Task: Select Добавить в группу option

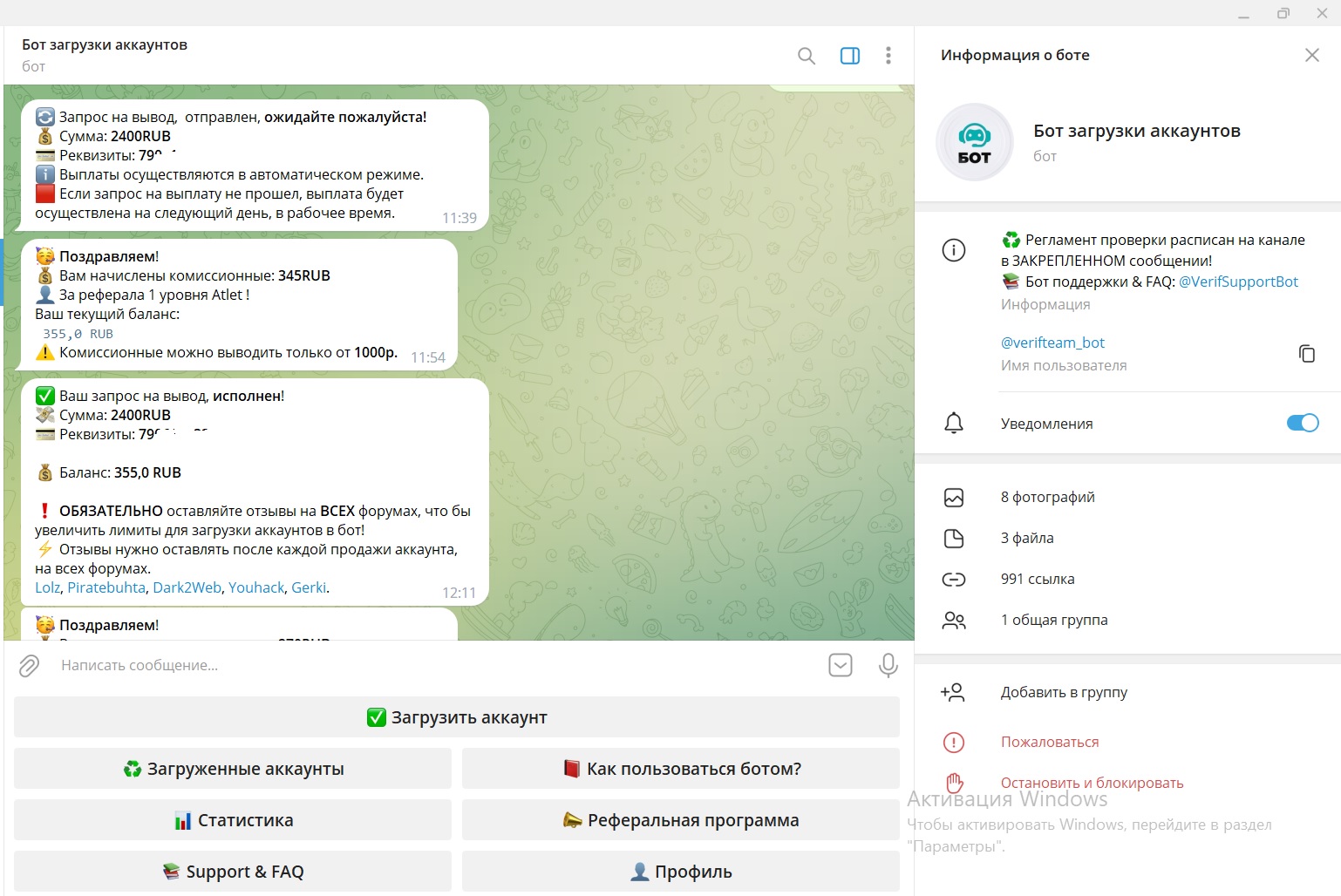Action: 1063,692
